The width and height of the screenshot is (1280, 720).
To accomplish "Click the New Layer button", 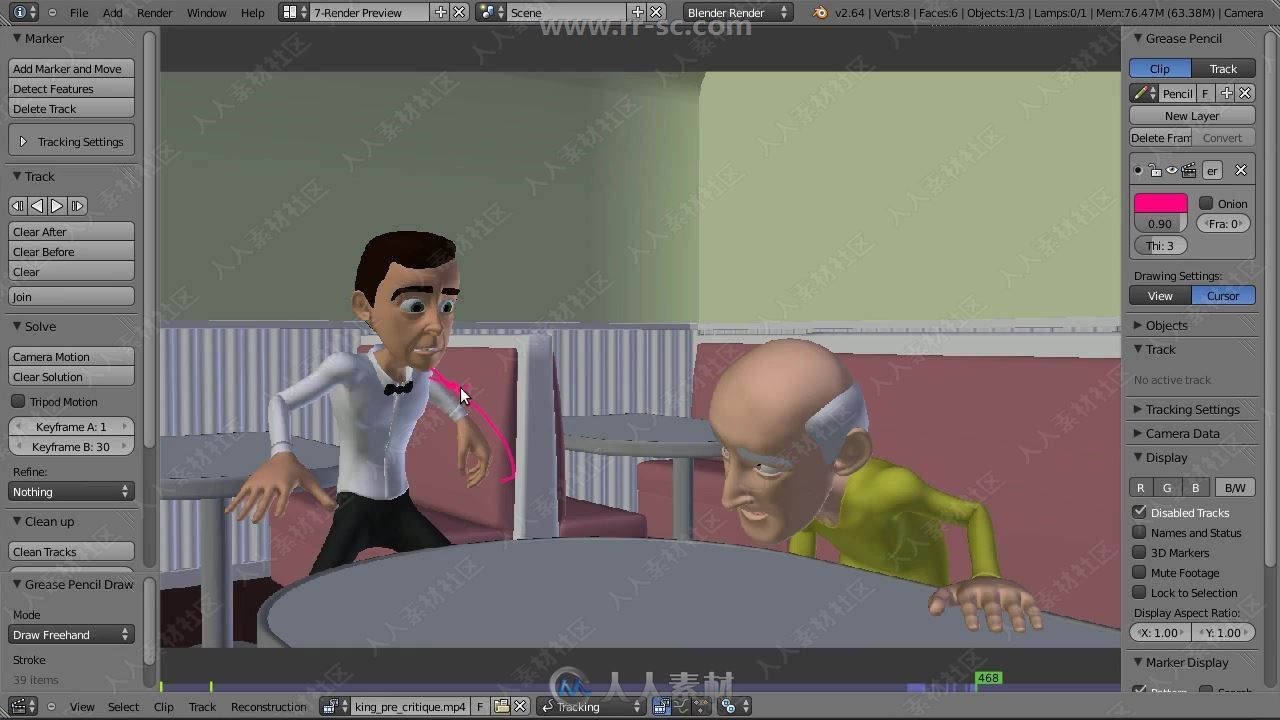I will pyautogui.click(x=1192, y=115).
